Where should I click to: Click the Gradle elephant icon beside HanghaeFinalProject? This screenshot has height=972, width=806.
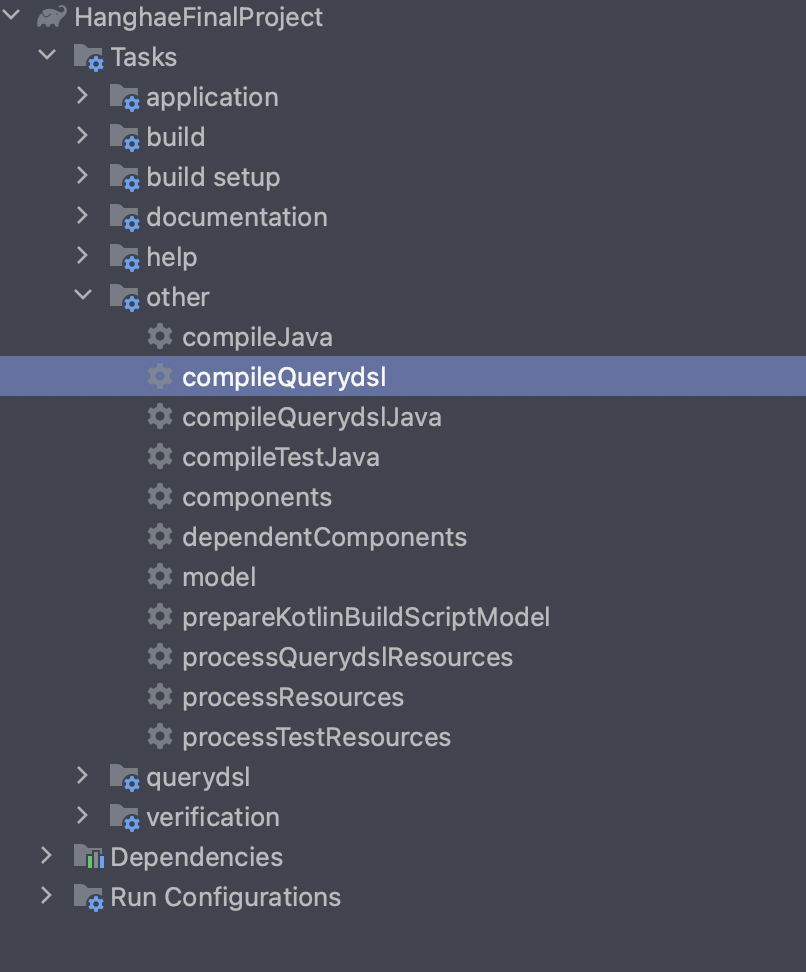(x=51, y=17)
